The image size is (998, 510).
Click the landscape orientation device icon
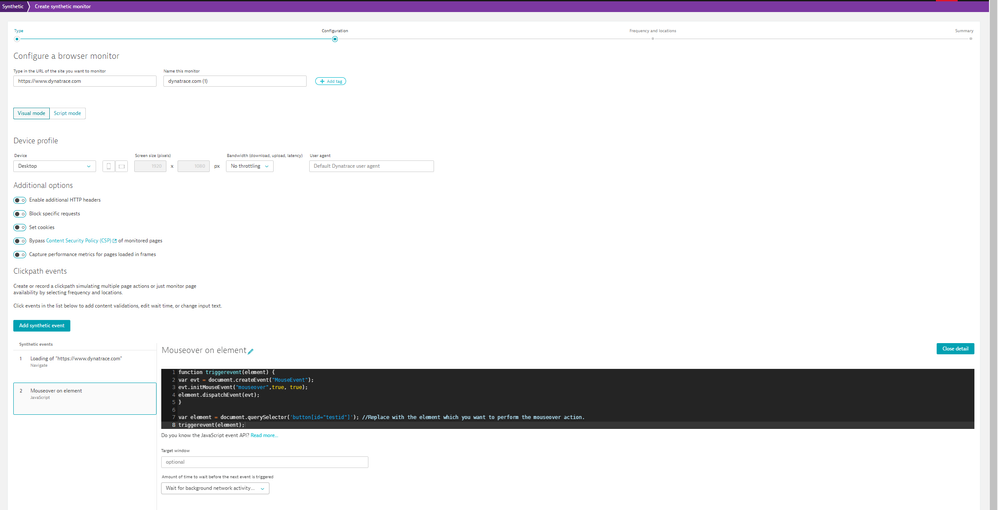tap(122, 166)
